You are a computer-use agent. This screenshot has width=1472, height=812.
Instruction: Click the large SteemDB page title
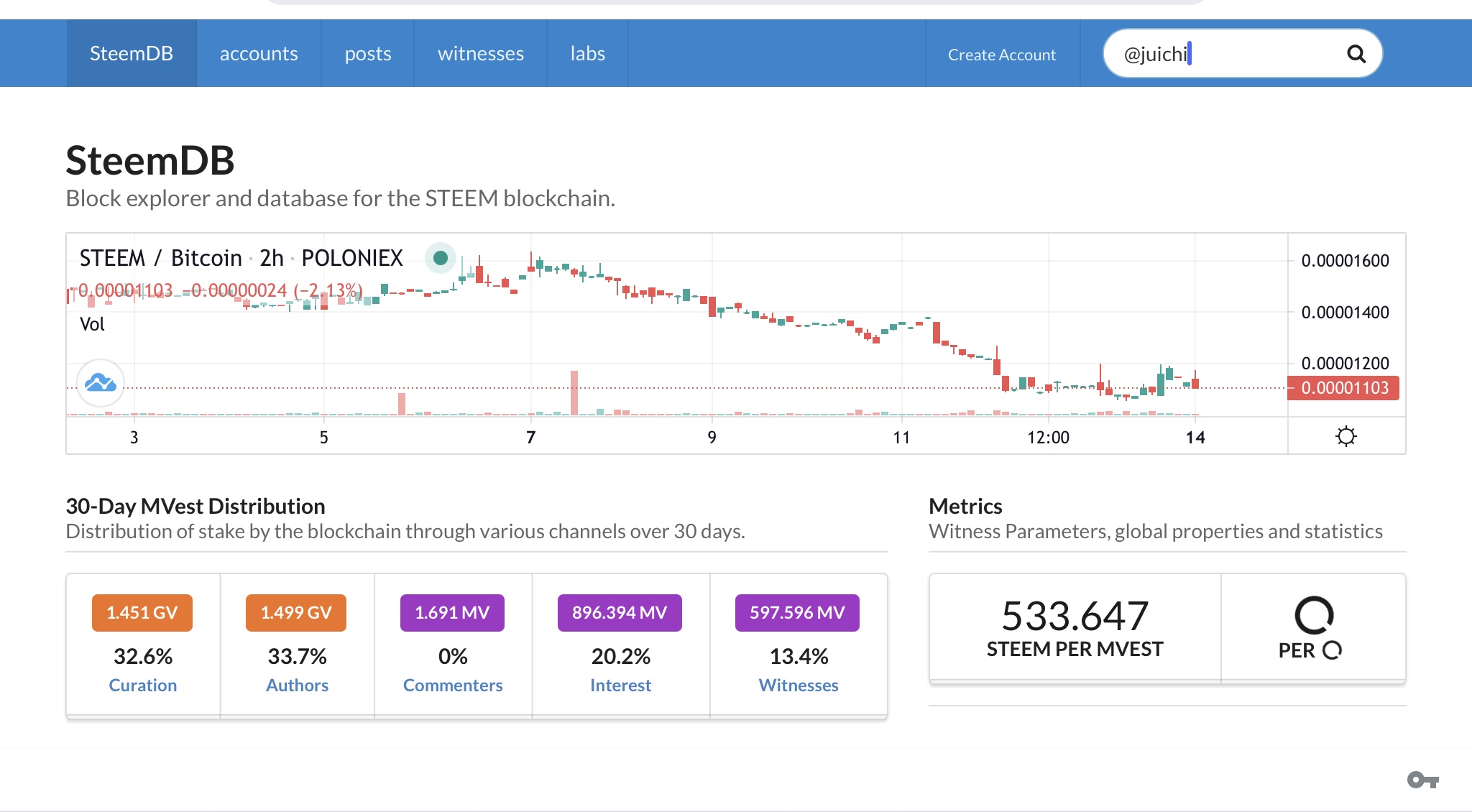(x=150, y=160)
